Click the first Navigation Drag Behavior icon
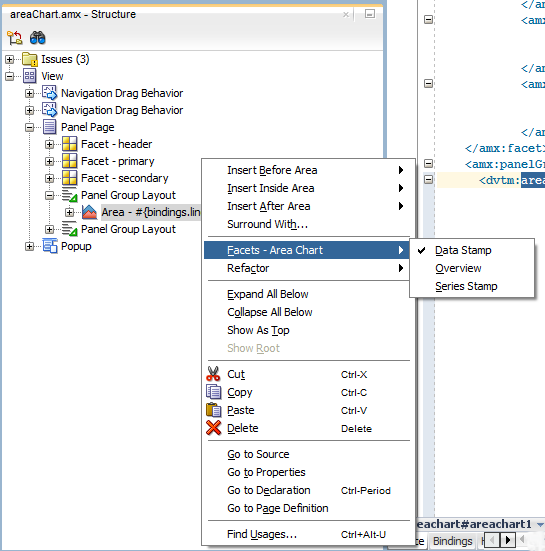The height and width of the screenshot is (551, 545). pyautogui.click(x=50, y=93)
